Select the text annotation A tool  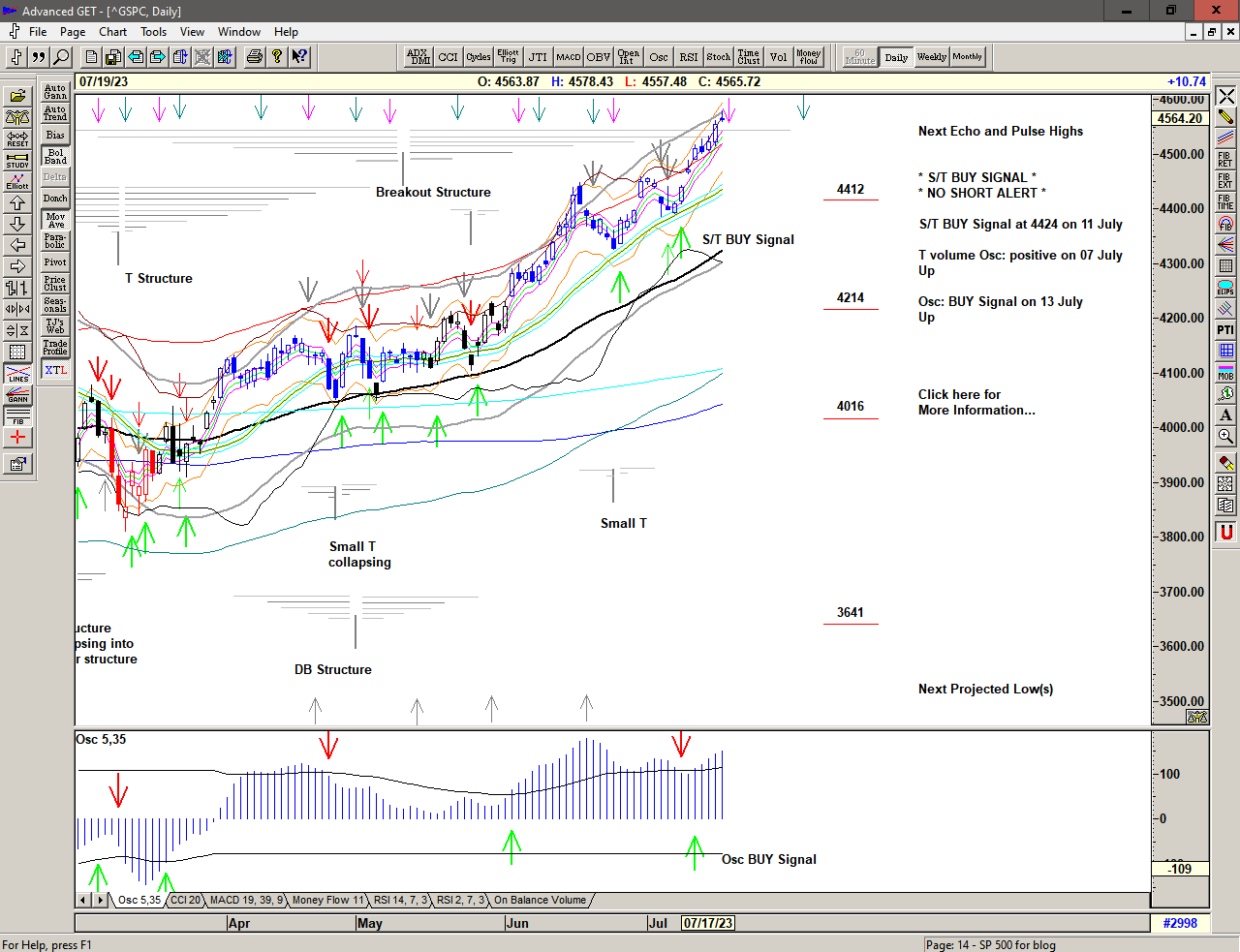[x=1225, y=415]
